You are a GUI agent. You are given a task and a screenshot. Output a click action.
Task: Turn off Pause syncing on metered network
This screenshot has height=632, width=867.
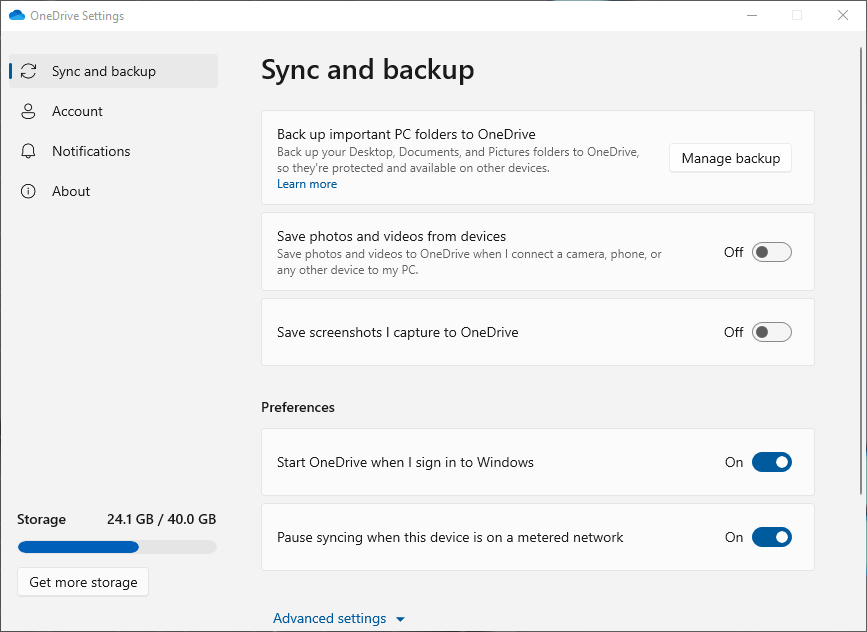click(x=771, y=537)
